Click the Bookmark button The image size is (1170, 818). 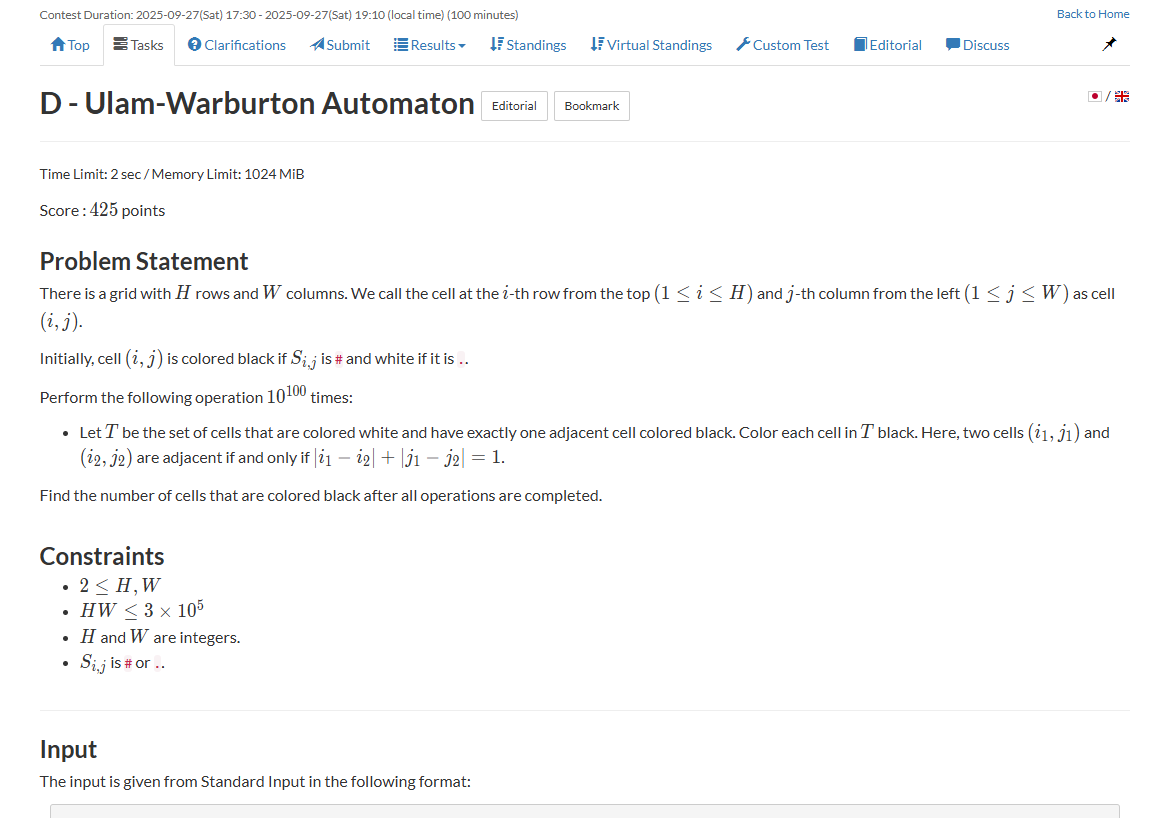coord(592,106)
